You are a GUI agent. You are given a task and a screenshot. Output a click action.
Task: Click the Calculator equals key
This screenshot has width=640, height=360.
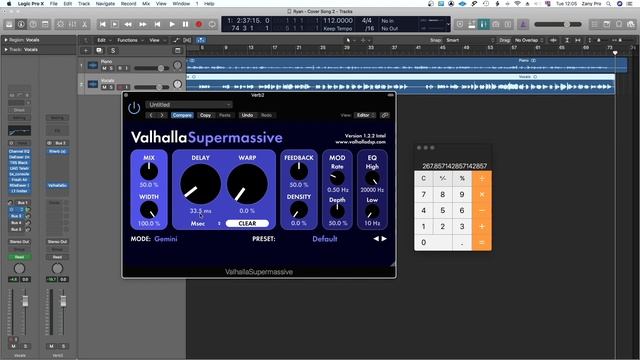coord(482,242)
